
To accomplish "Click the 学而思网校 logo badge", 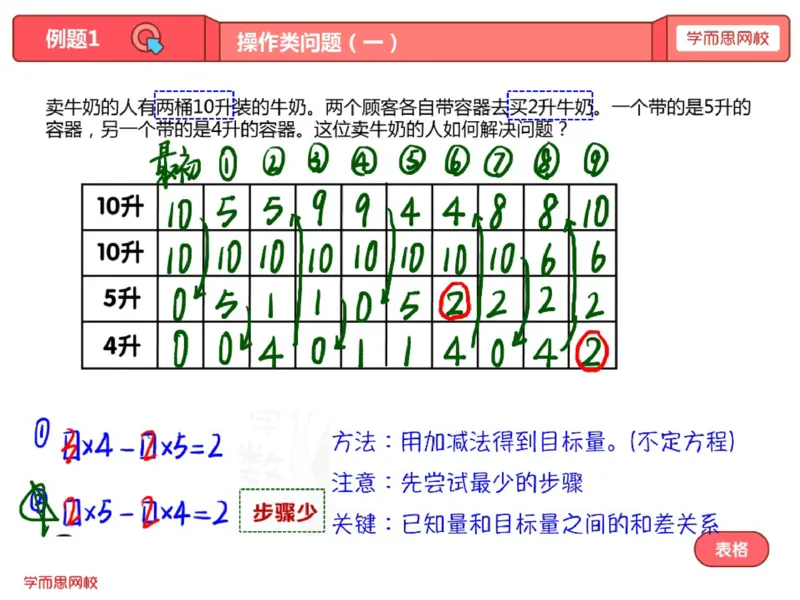I will tap(728, 38).
